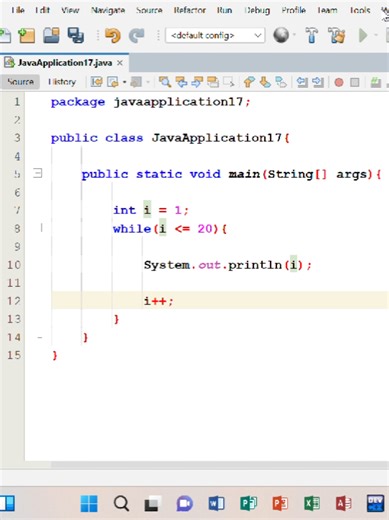389x520 pixels.
Task: Click the 'while' keyword on line 8
Action: 132,229
